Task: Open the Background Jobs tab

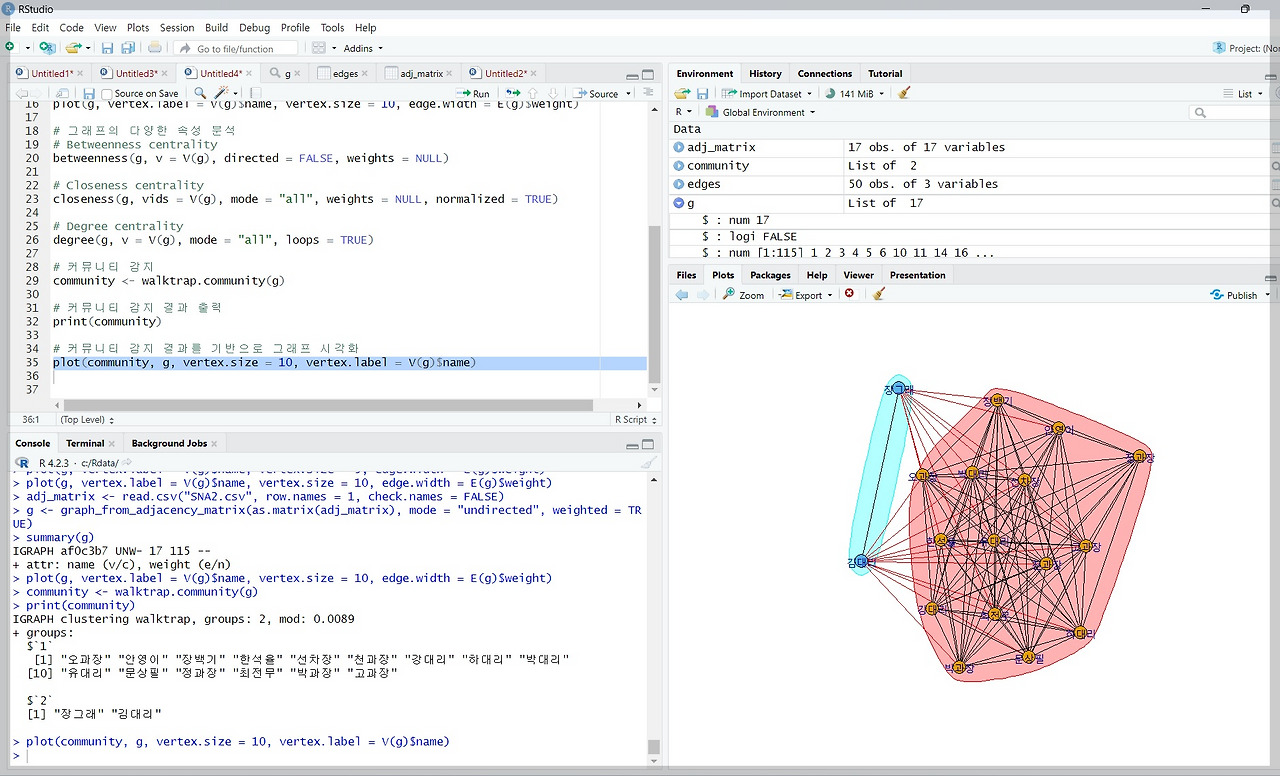Action: pyautogui.click(x=169, y=443)
